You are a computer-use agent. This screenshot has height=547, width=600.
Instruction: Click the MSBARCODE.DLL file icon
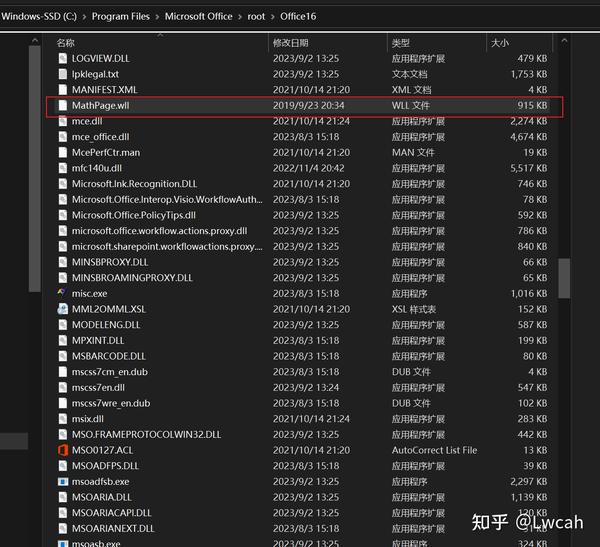63,356
